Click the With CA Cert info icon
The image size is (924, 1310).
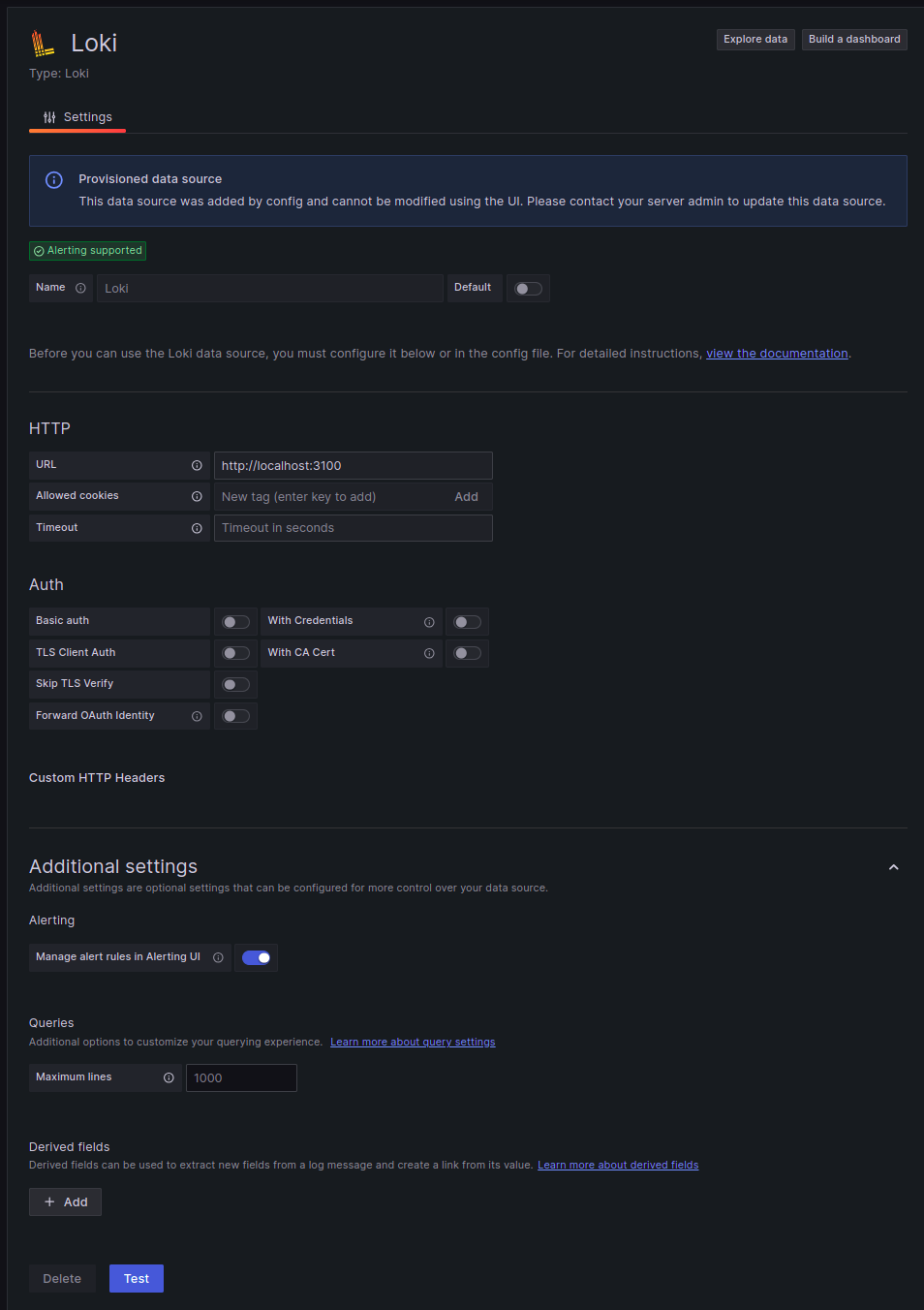tap(429, 653)
